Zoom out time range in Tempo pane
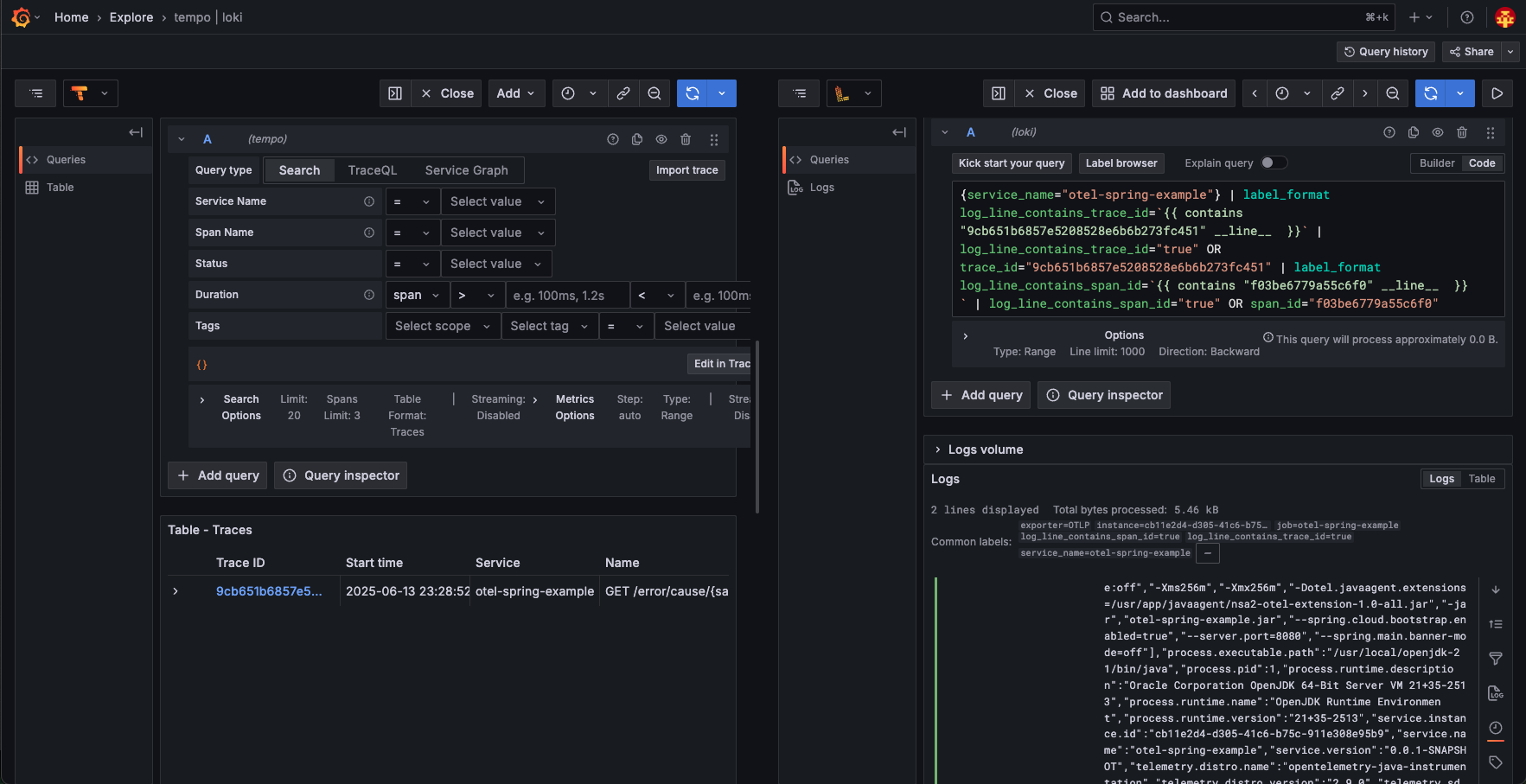 (x=654, y=93)
